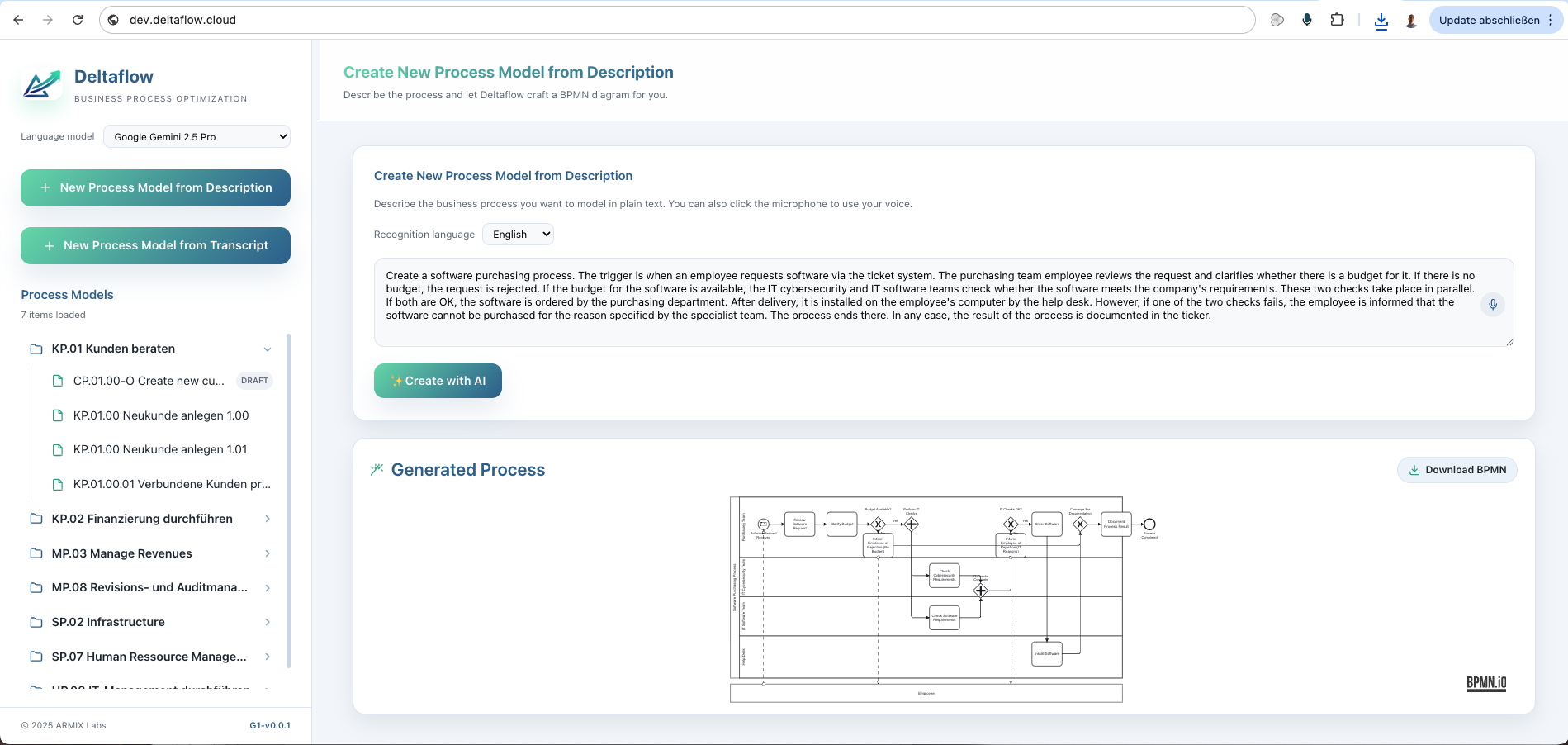Image resolution: width=1568 pixels, height=745 pixels.
Task: Open the Recognition language dropdown set to English
Action: click(518, 234)
